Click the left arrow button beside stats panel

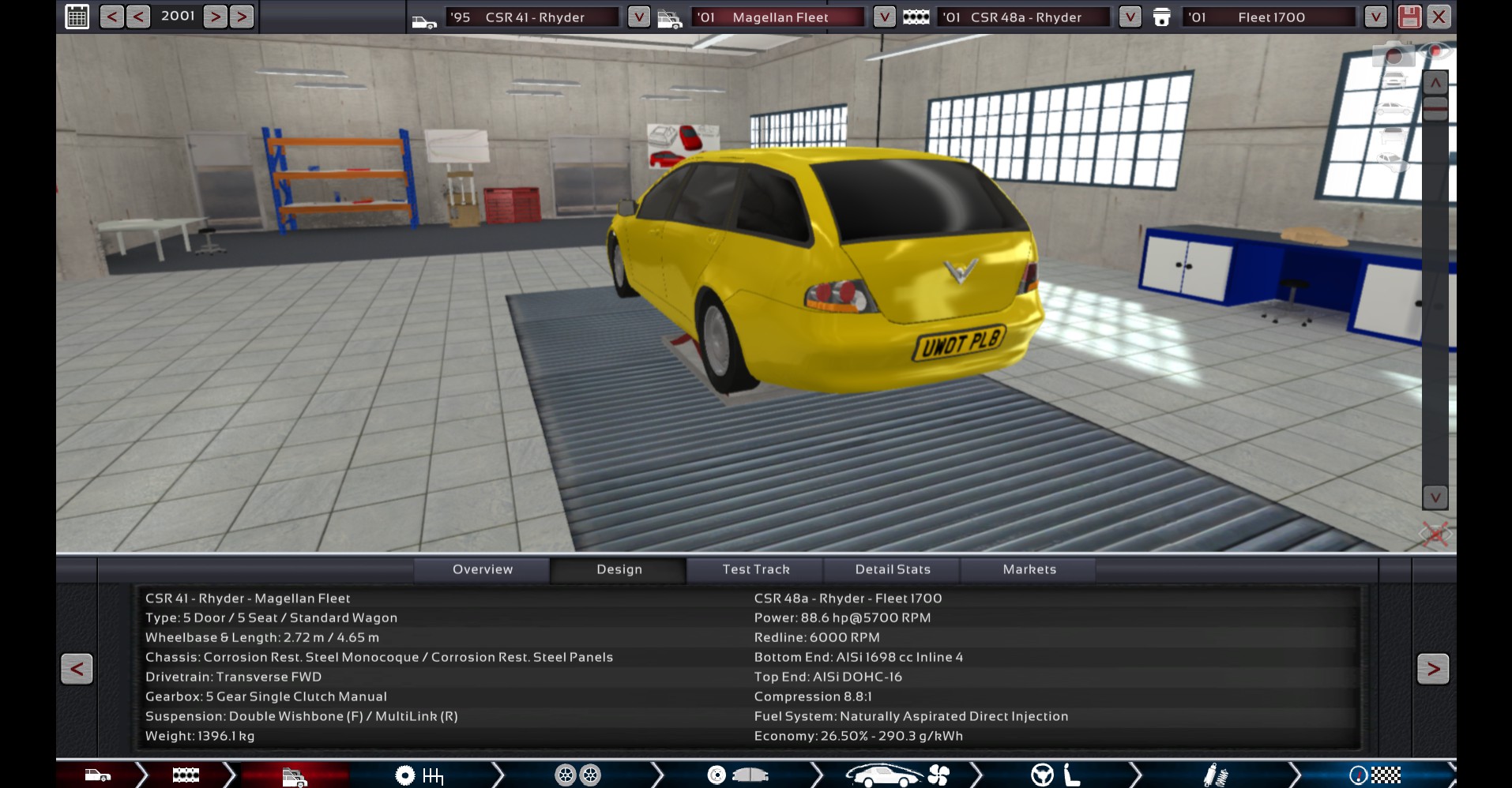(x=77, y=669)
